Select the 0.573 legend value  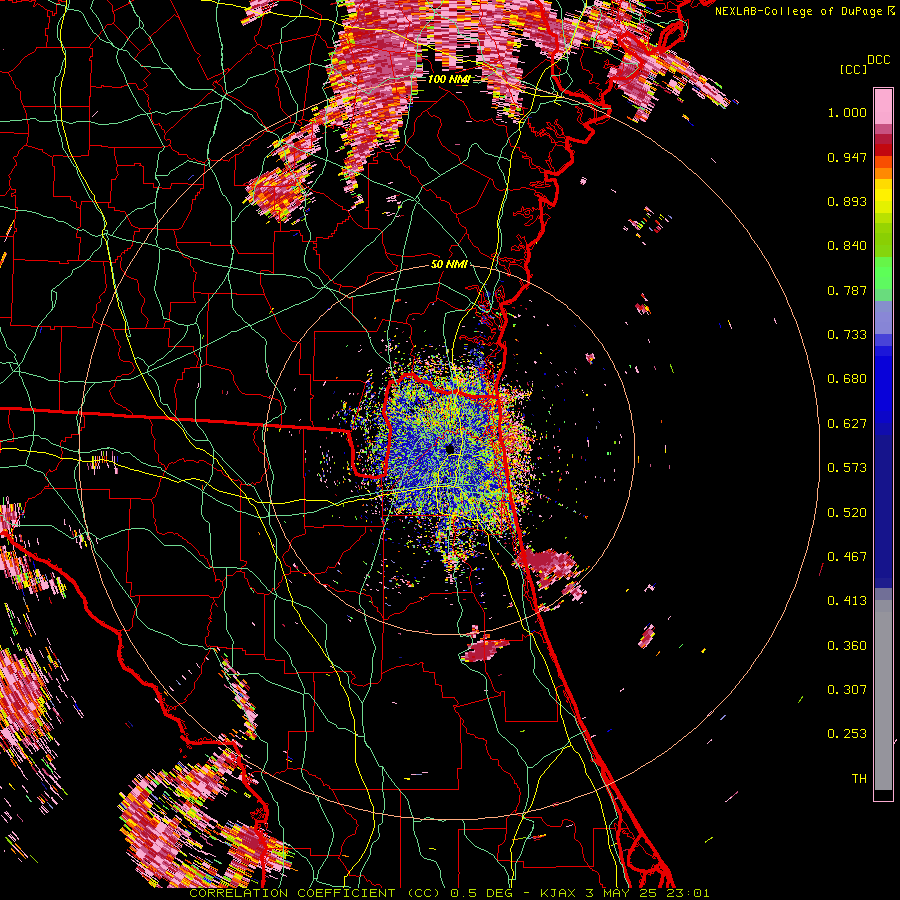(847, 468)
